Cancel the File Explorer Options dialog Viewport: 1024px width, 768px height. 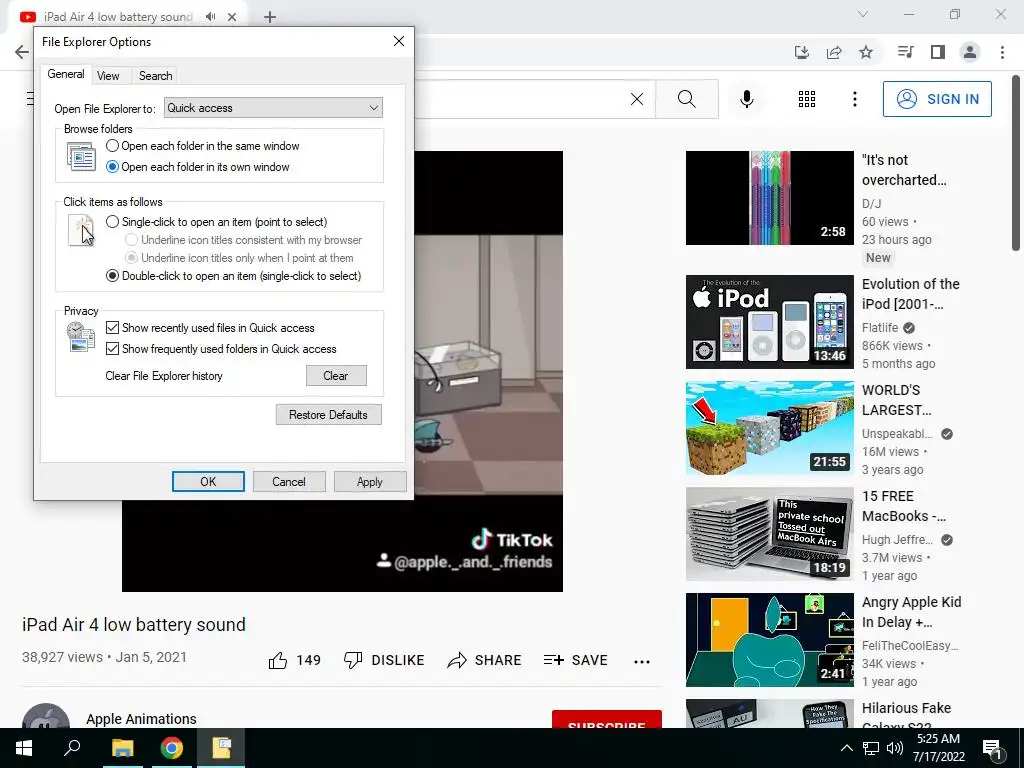pos(289,481)
